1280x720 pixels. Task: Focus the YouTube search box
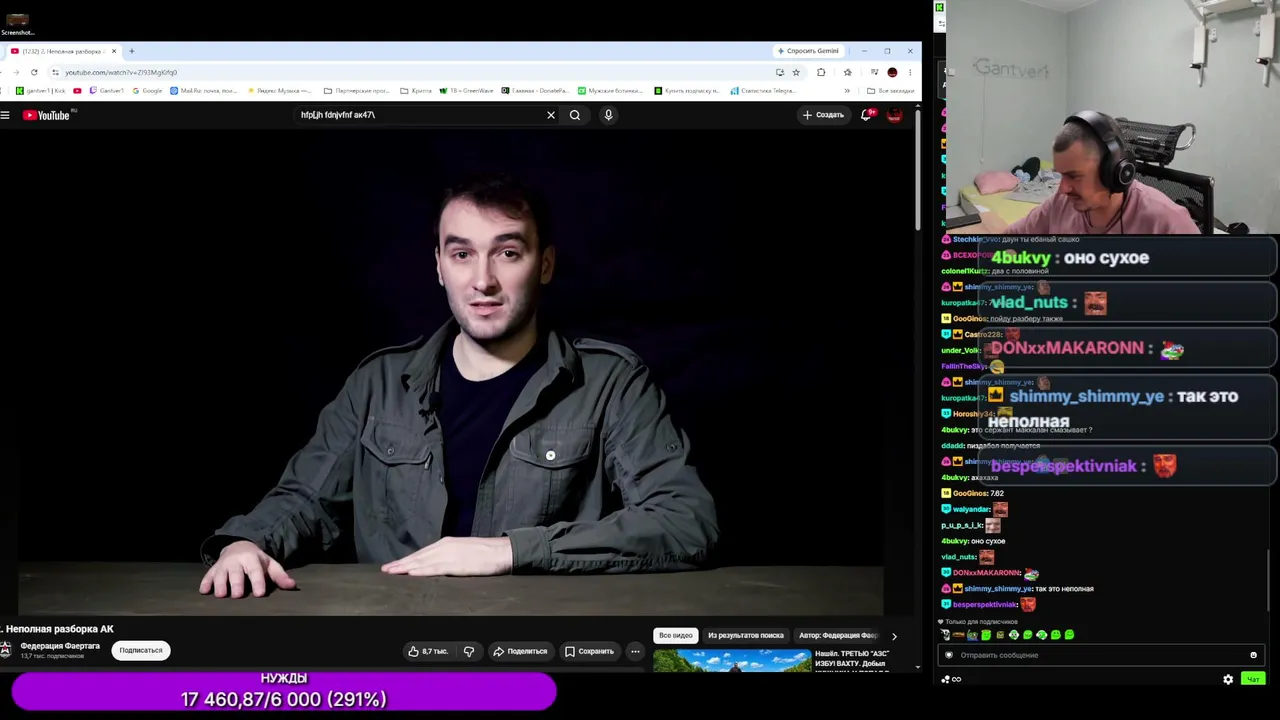(420, 115)
